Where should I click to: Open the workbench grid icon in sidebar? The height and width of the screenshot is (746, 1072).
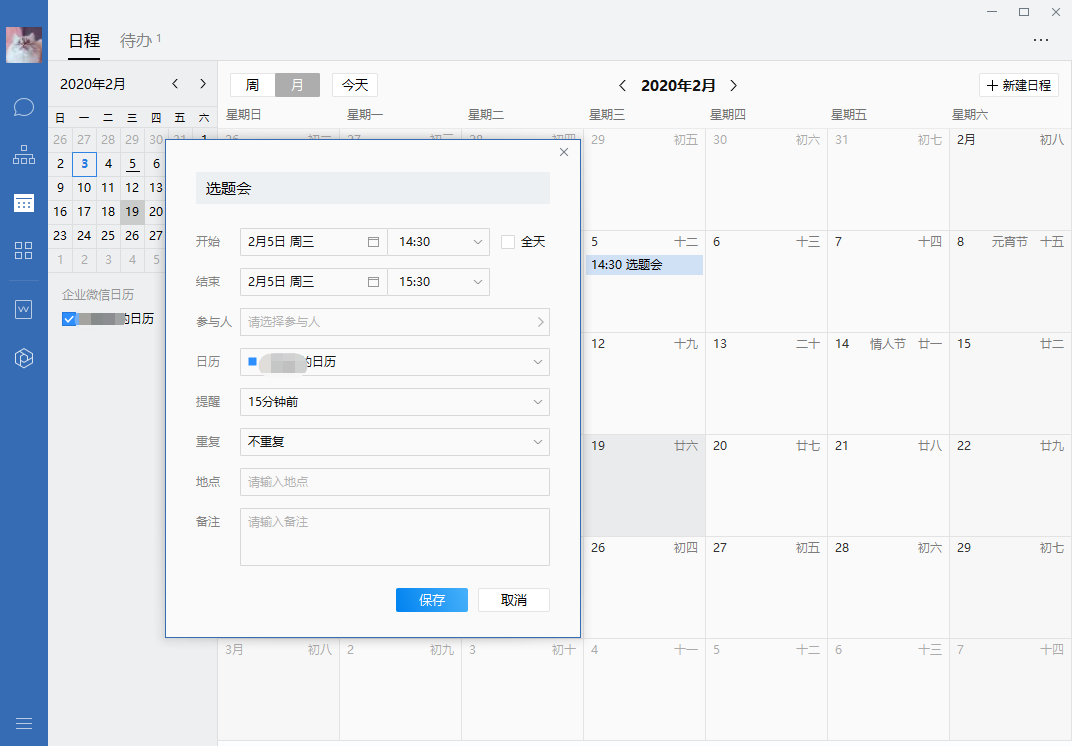pyautogui.click(x=24, y=251)
